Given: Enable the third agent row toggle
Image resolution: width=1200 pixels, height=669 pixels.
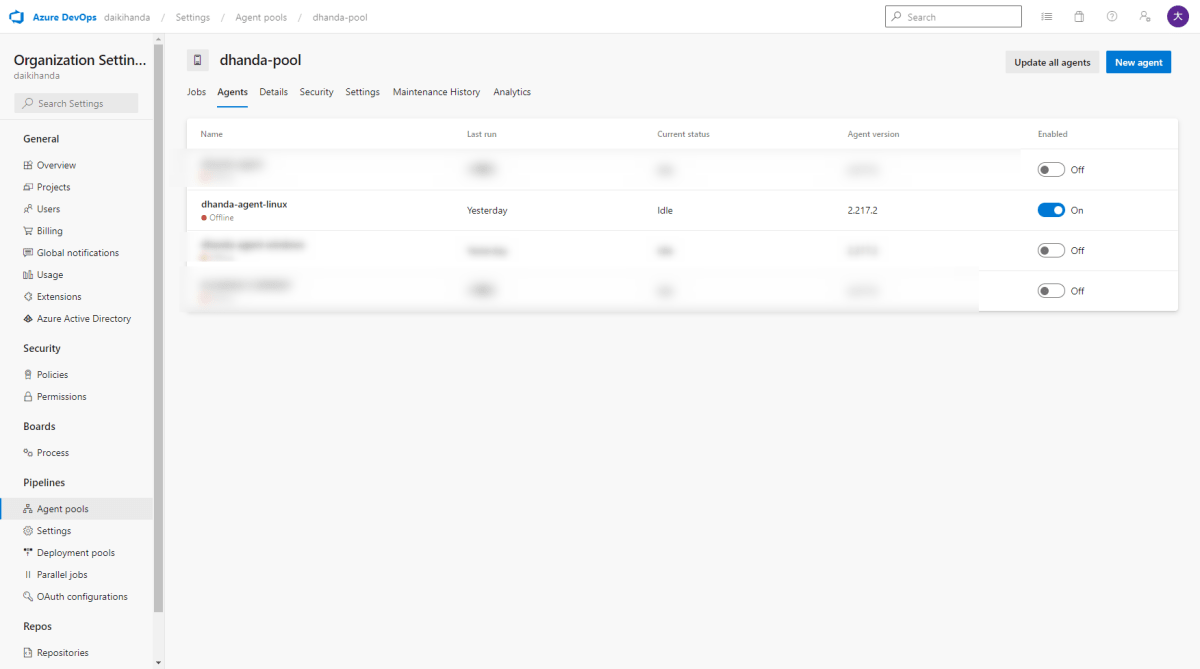Looking at the screenshot, I should pyautogui.click(x=1051, y=251).
